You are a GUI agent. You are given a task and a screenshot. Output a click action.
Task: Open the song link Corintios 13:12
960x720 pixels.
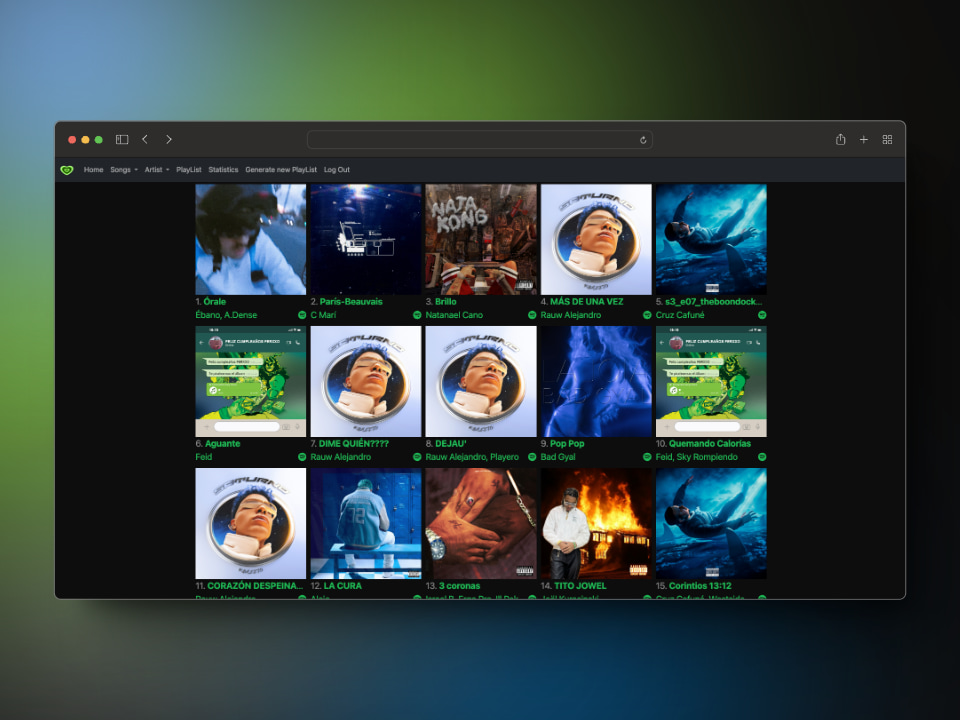(700, 586)
